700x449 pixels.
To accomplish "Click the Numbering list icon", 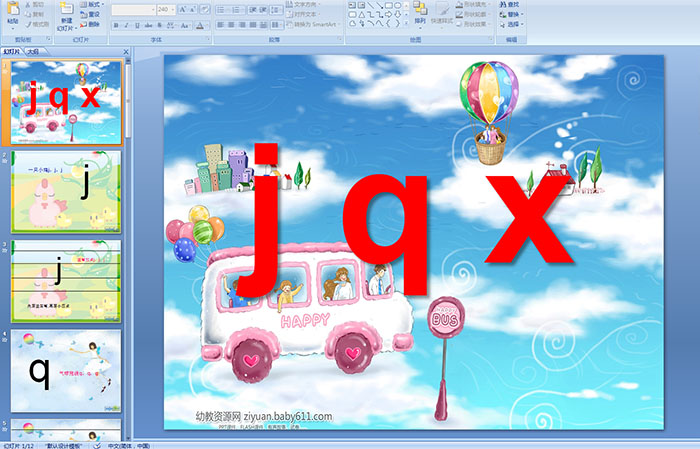I will tap(236, 9).
